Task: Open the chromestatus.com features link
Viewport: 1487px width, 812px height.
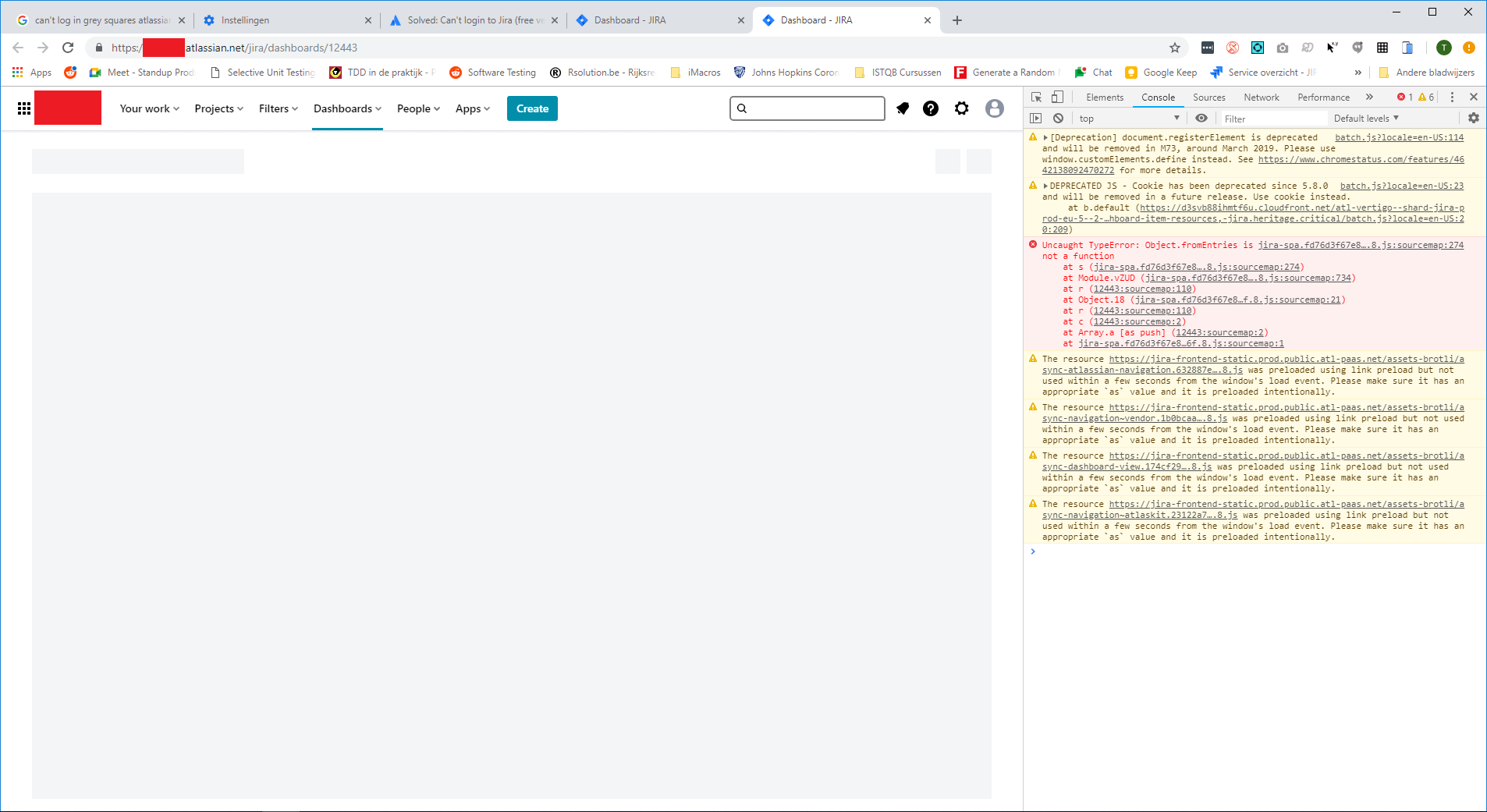Action: point(1361,159)
